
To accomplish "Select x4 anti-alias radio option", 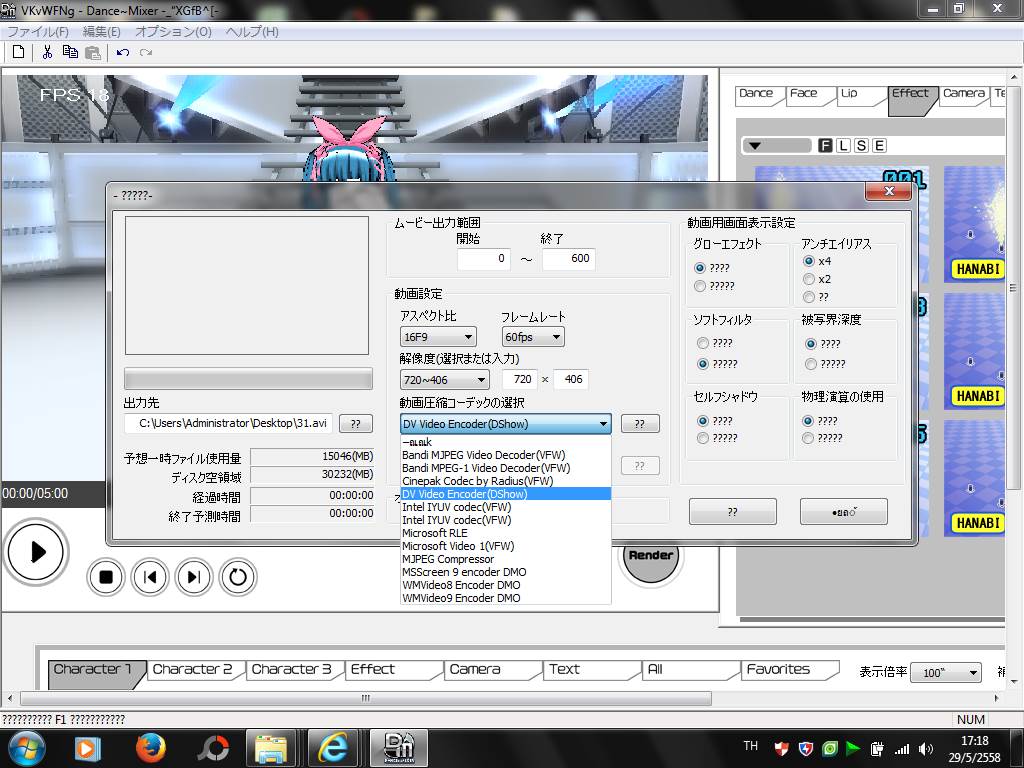I will (x=808, y=261).
